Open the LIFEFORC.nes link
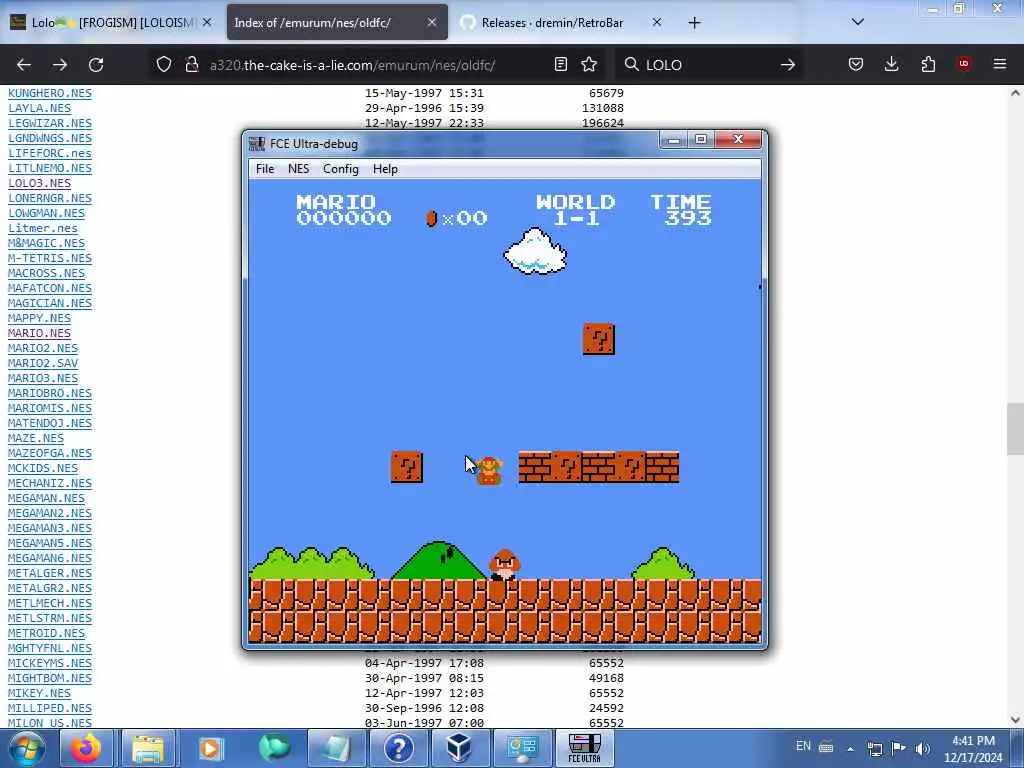 point(50,153)
